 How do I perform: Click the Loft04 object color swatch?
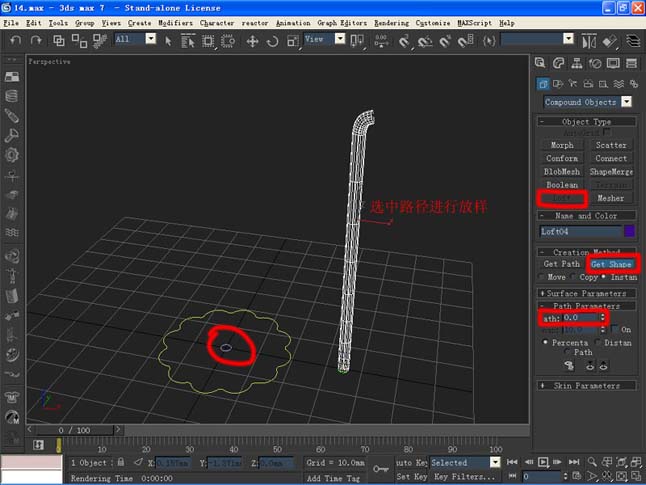[x=629, y=231]
